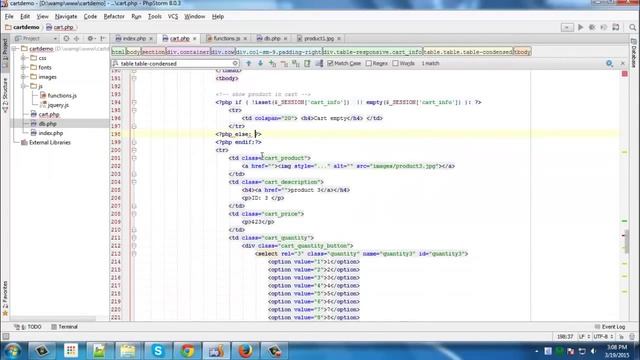Open the Database side panel
Viewport: 640px width, 360px height.
(x=634, y=53)
